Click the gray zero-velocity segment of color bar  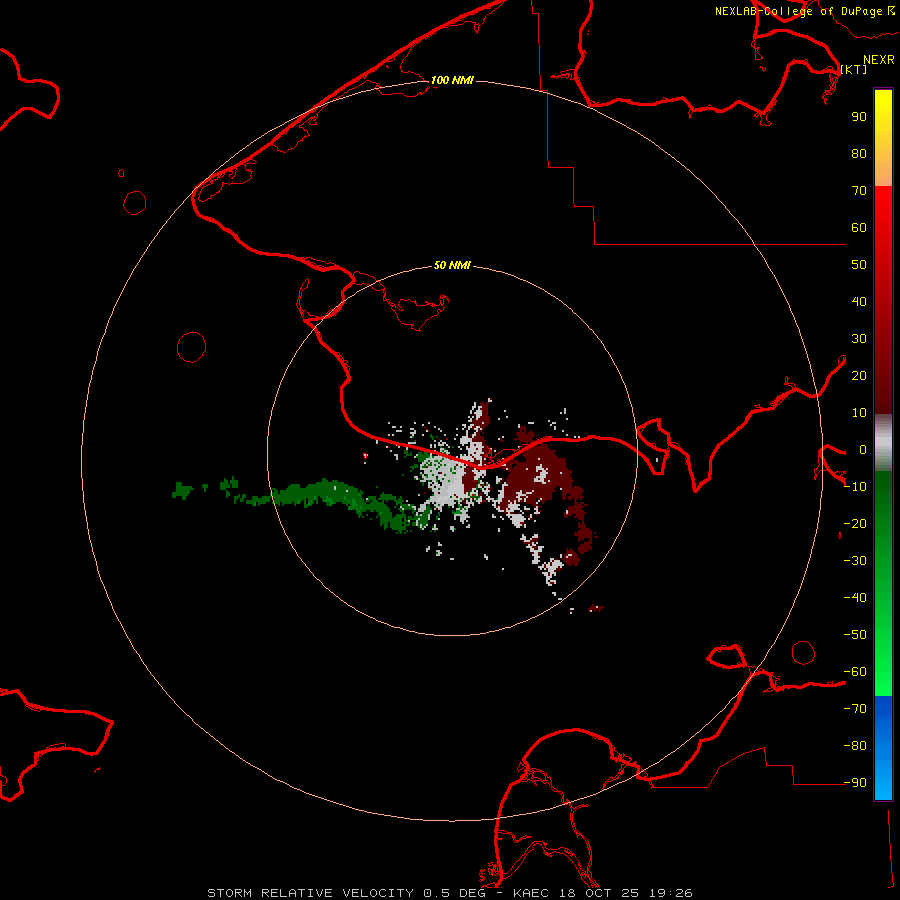[883, 442]
